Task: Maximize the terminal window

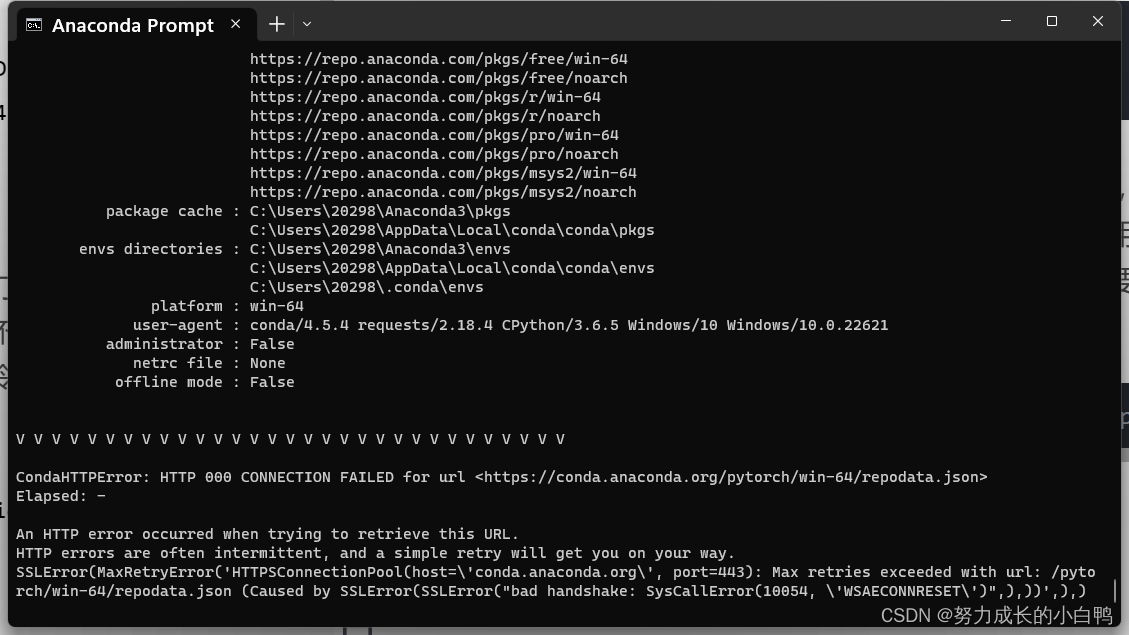Action: (1051, 20)
